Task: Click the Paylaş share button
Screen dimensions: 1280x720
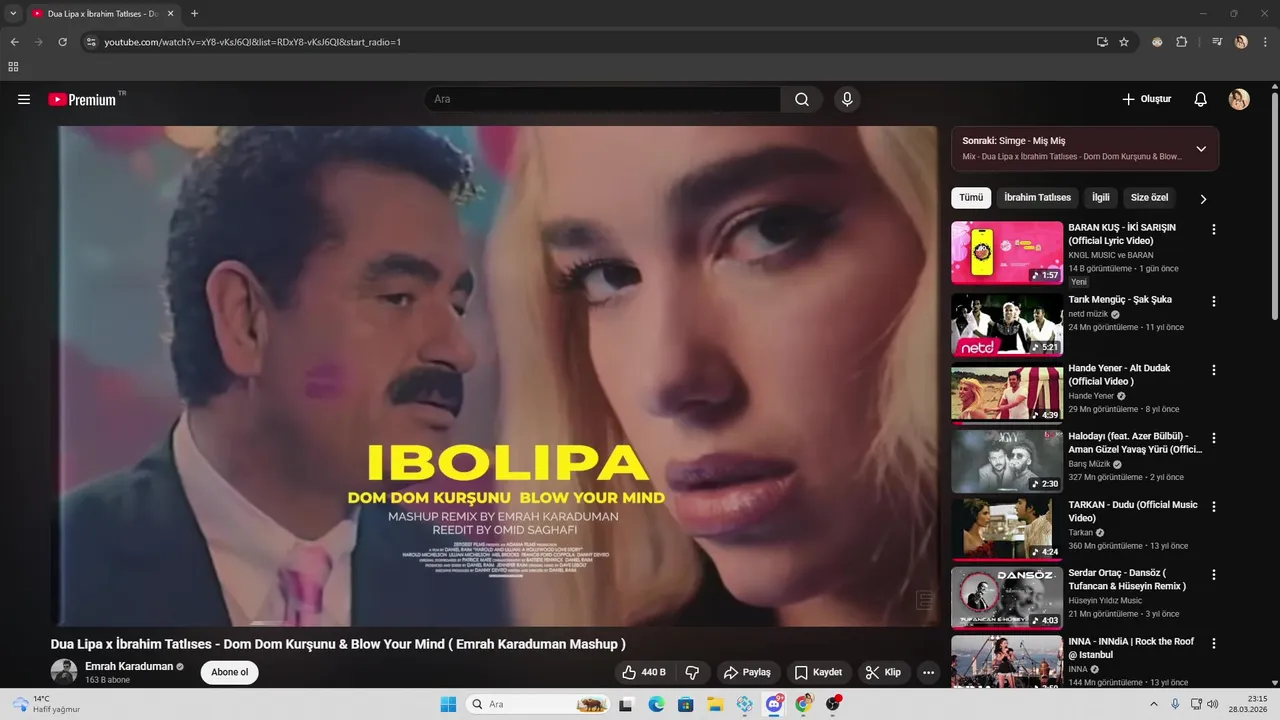Action: pyautogui.click(x=747, y=672)
